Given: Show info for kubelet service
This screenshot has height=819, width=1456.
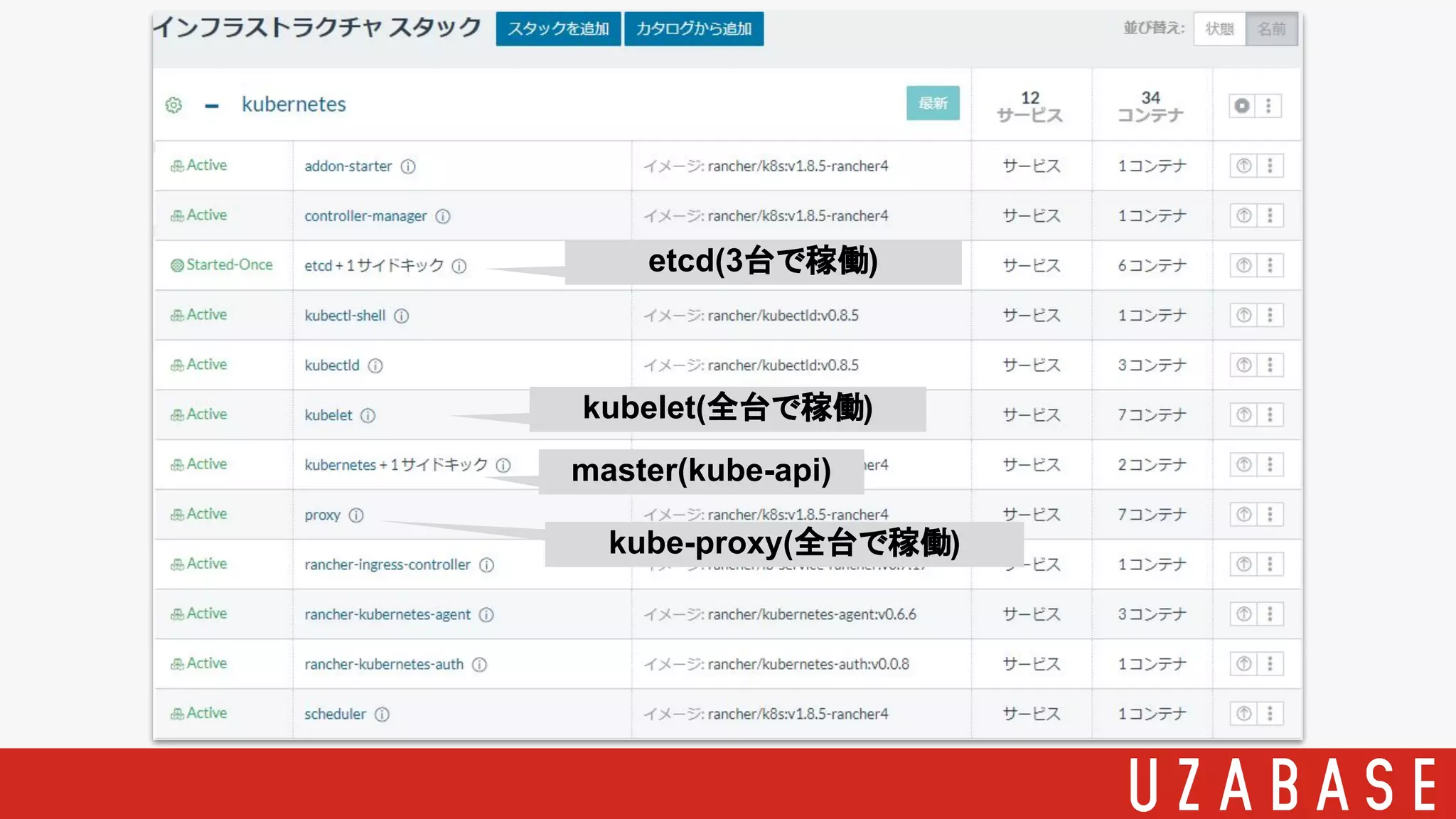Looking at the screenshot, I should pyautogui.click(x=368, y=415).
